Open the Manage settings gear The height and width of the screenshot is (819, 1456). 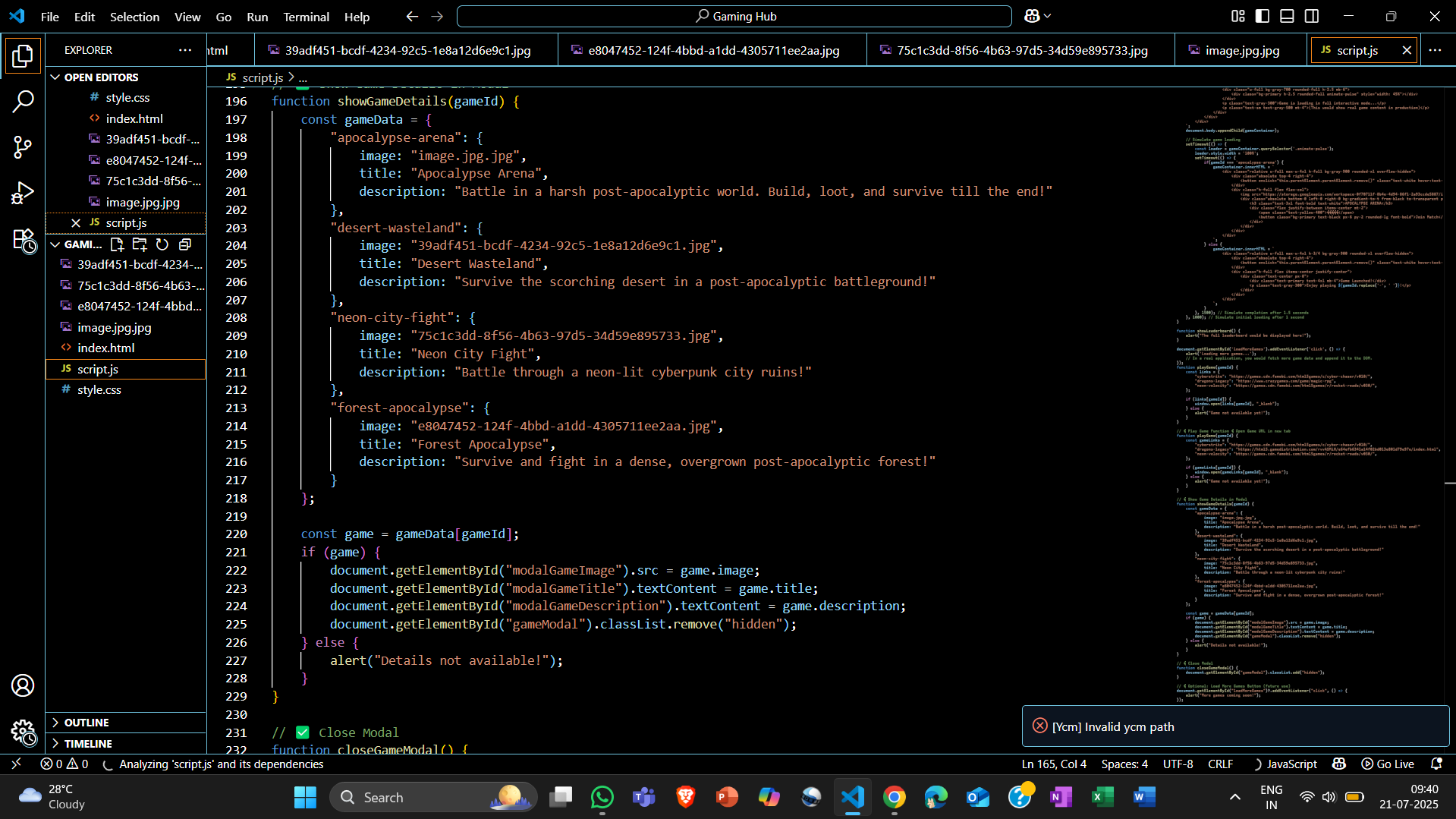pos(23,732)
